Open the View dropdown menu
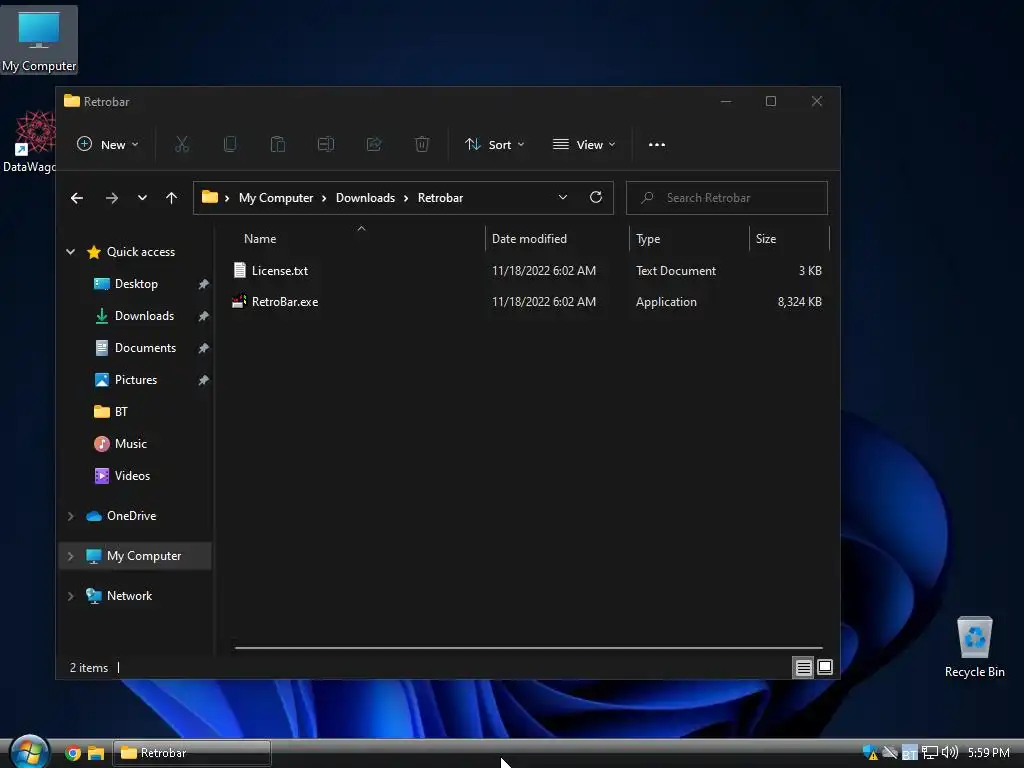1024x768 pixels. pos(584,144)
